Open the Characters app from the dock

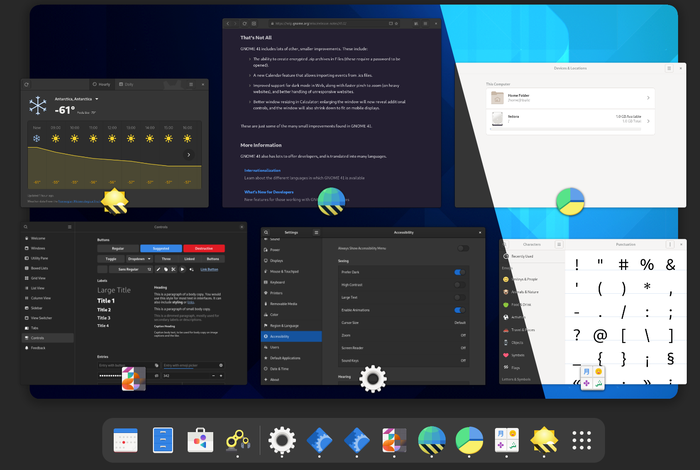click(x=507, y=440)
